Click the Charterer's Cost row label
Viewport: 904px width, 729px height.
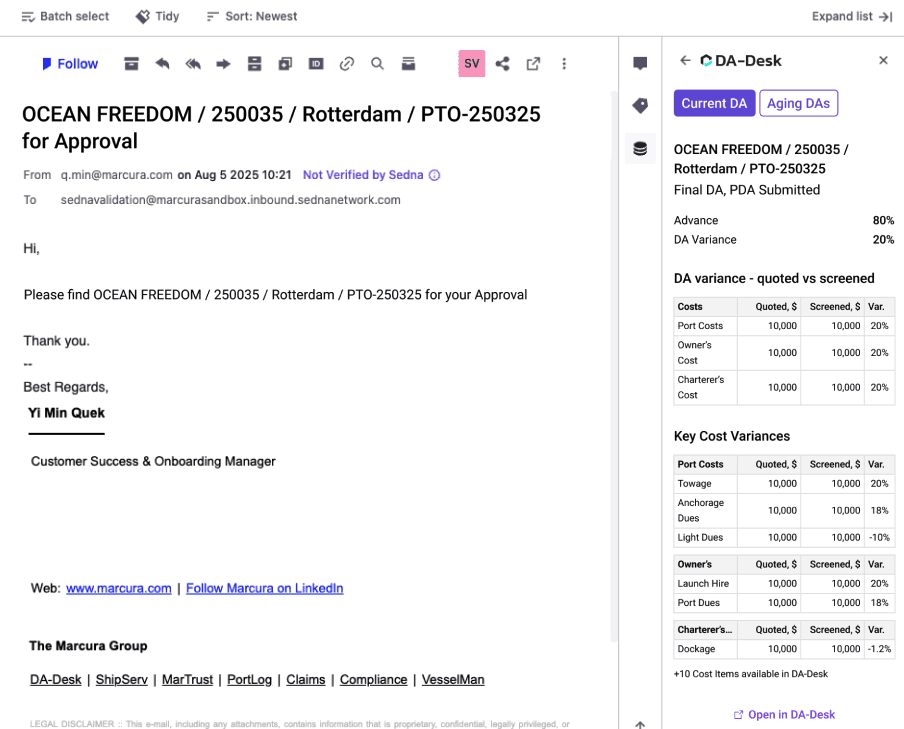pyautogui.click(x=700, y=387)
